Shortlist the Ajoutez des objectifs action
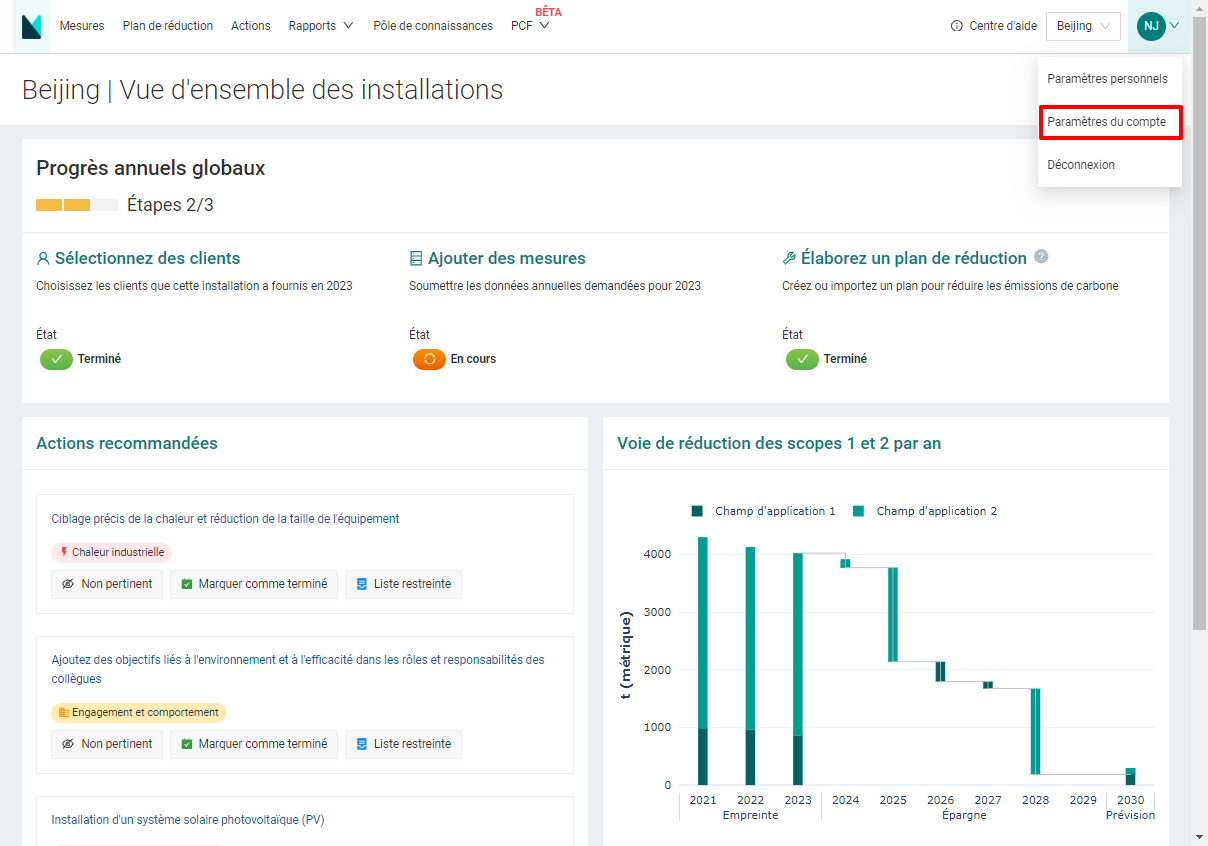 pyautogui.click(x=403, y=744)
